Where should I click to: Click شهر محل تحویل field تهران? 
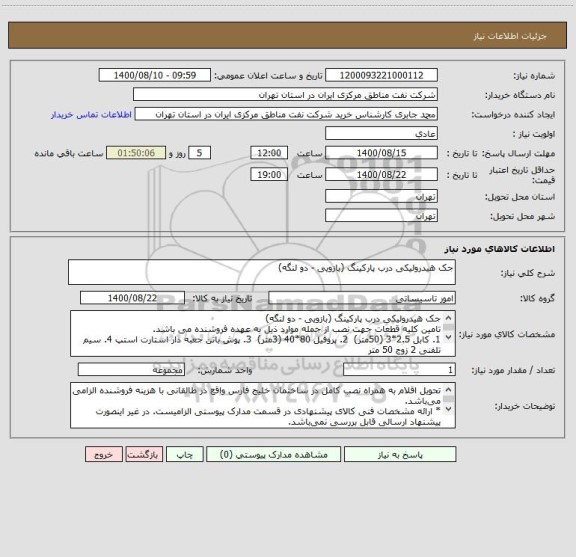[381, 216]
